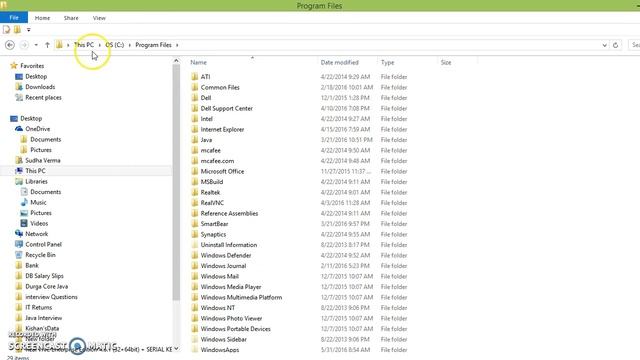Open the File ribbon tab
This screenshot has height=360, width=640.
(x=14, y=18)
